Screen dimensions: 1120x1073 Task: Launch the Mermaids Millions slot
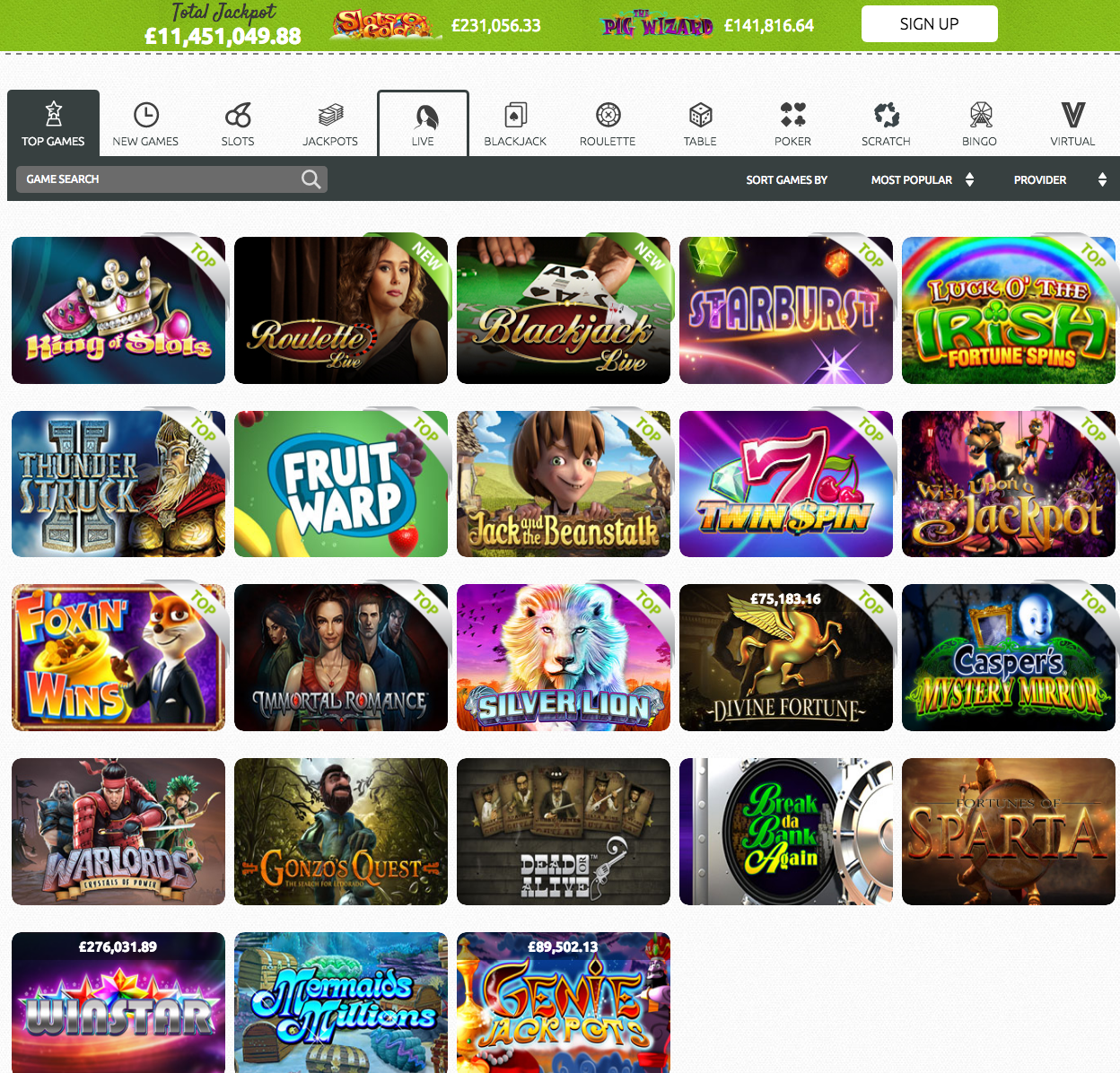[x=341, y=1003]
